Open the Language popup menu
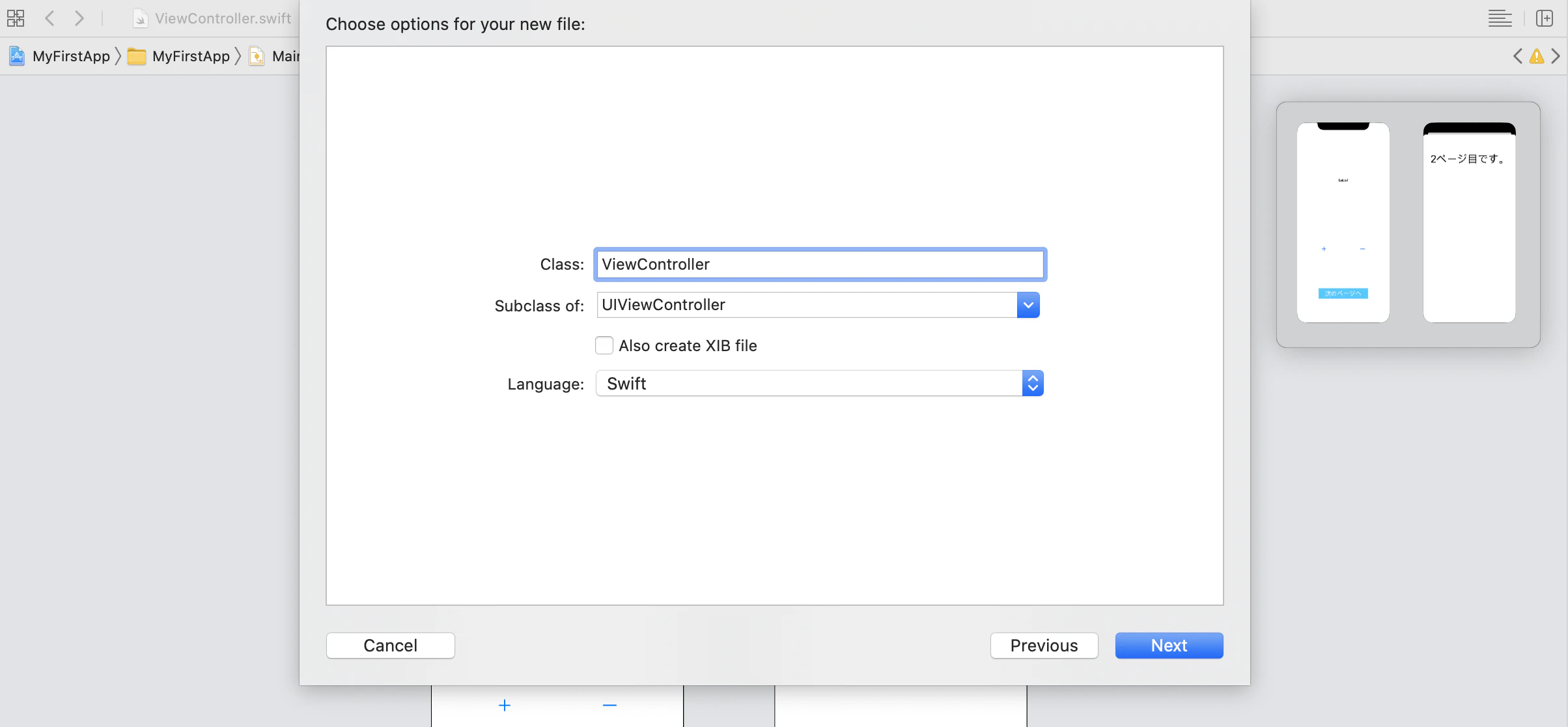Screen dimensions: 1568x727 820,383
